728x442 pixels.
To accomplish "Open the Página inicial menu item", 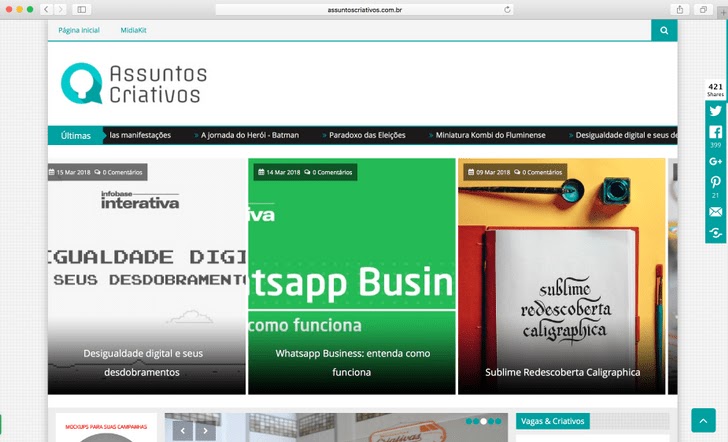I will coord(79,30).
